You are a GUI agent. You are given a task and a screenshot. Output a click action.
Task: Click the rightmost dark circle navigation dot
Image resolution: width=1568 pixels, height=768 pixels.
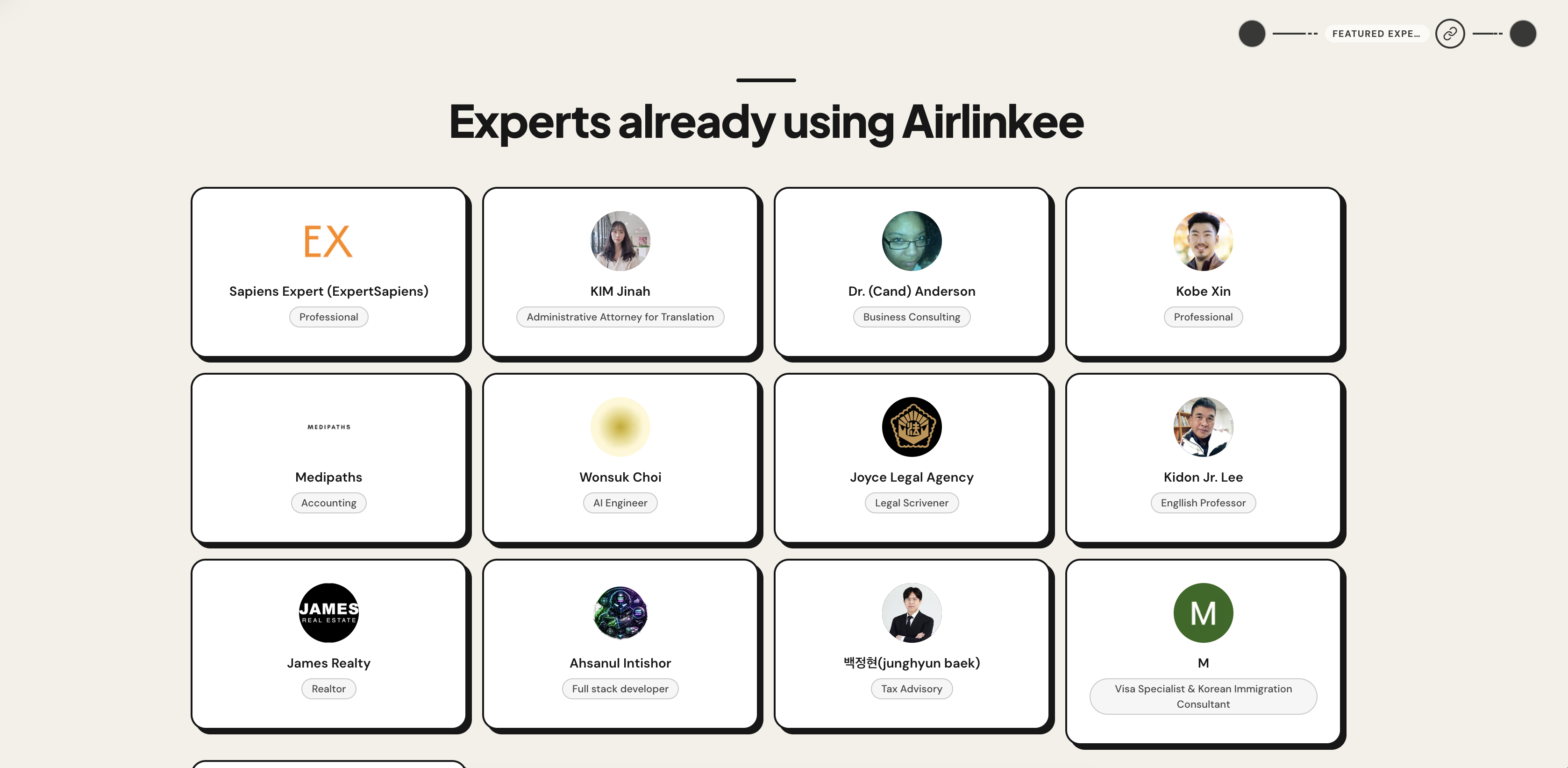click(x=1522, y=34)
